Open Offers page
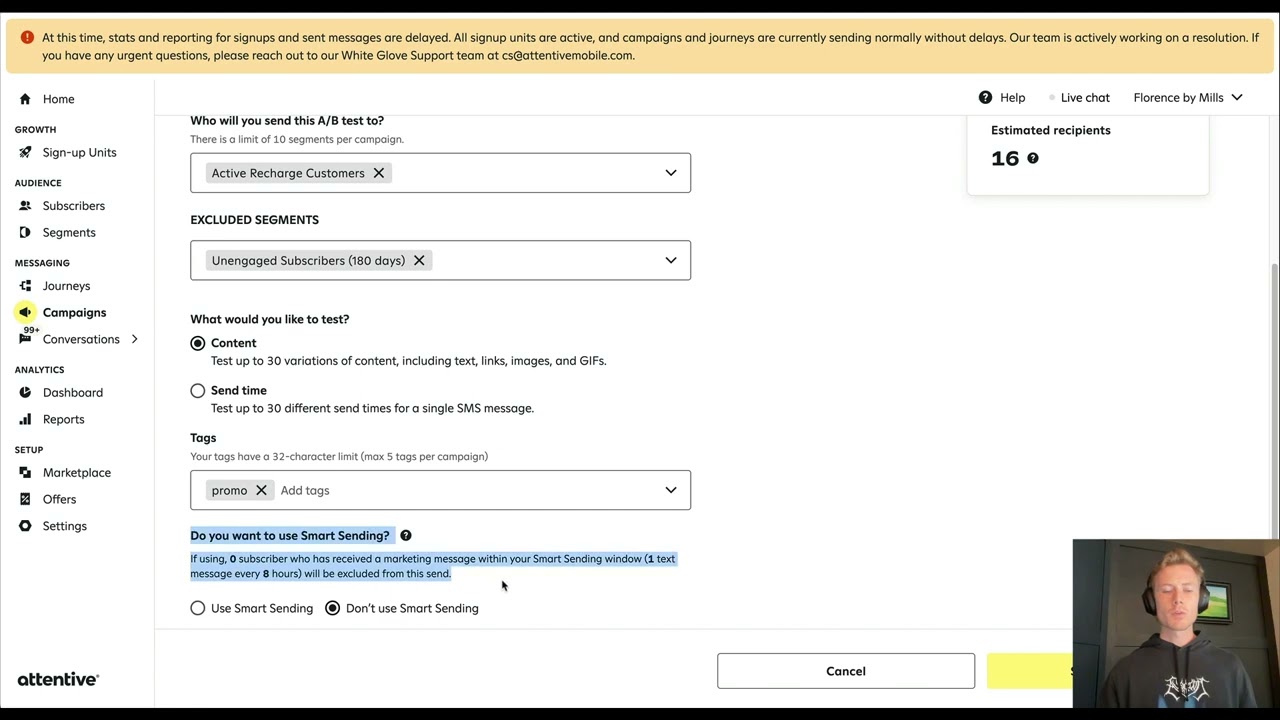This screenshot has width=1280, height=720. click(59, 499)
